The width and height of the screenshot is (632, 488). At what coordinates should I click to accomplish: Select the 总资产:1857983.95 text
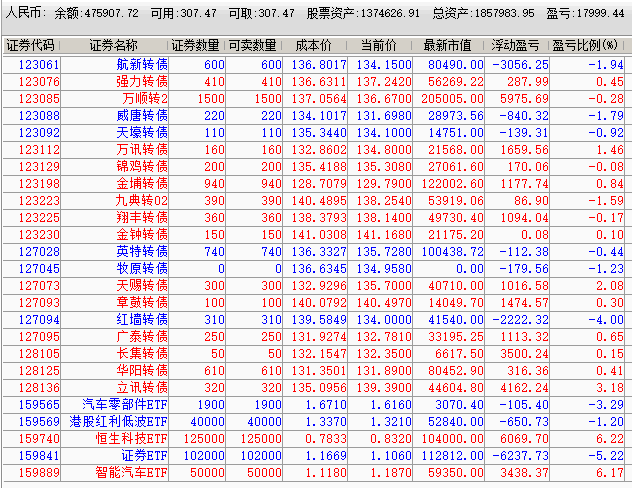pos(483,13)
